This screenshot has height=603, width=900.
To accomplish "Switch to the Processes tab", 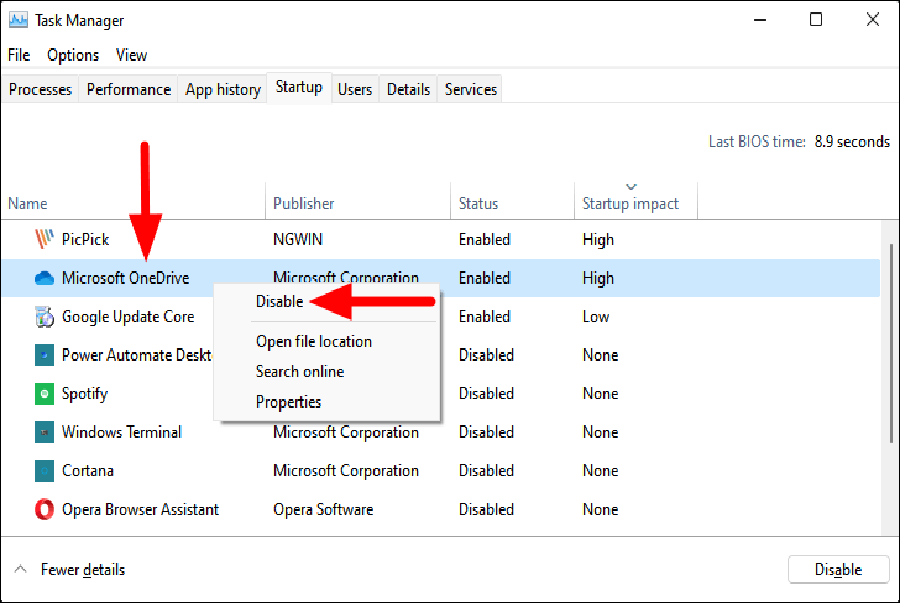I will point(40,90).
